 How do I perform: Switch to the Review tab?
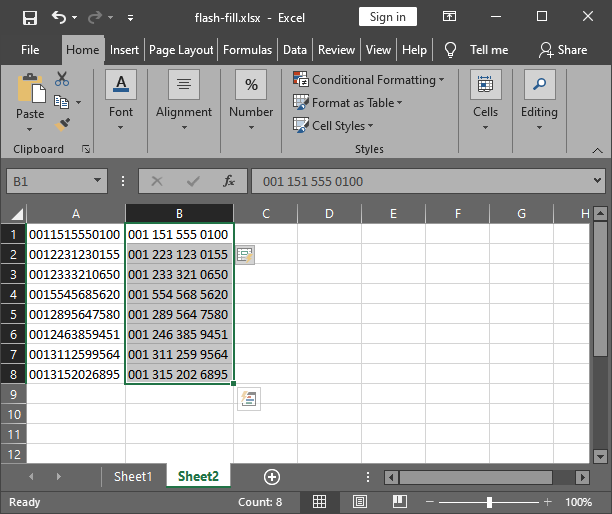336,50
